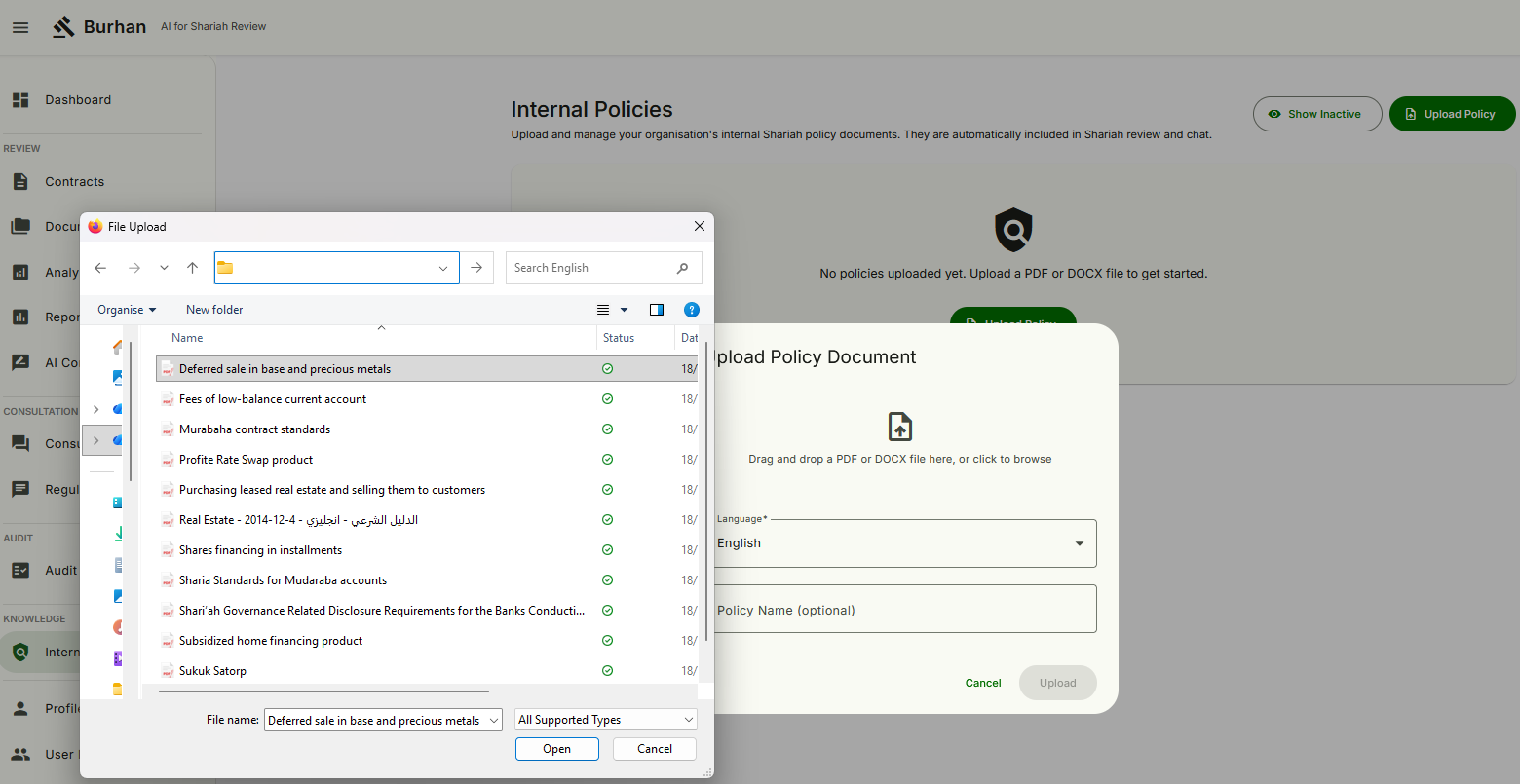Select file Deferred sale in base and precious metals
This screenshot has width=1520, height=784.
click(x=426, y=369)
